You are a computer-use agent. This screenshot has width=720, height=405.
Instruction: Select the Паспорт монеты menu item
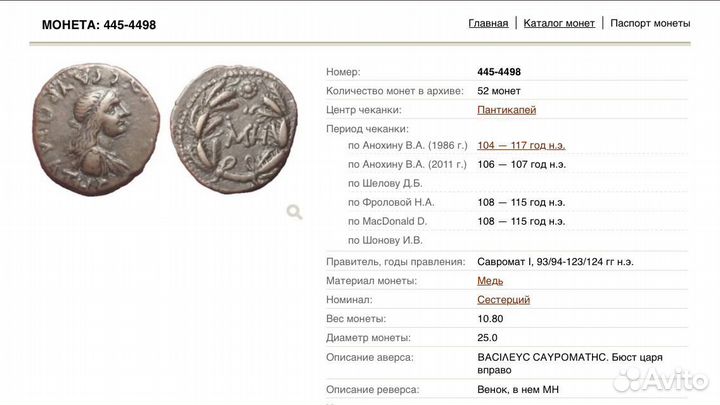point(650,23)
